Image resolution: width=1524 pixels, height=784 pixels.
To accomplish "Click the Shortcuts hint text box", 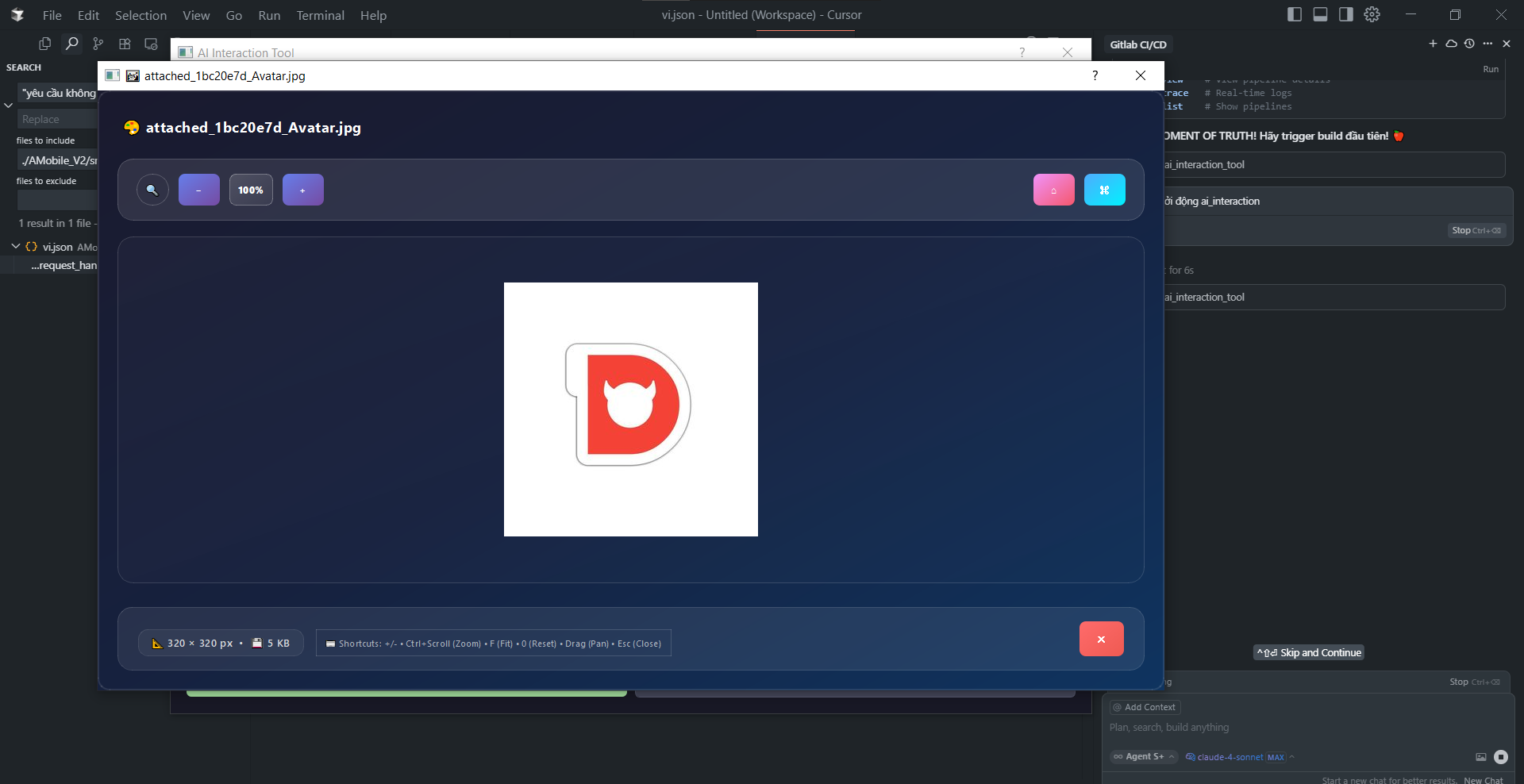I will click(x=494, y=644).
